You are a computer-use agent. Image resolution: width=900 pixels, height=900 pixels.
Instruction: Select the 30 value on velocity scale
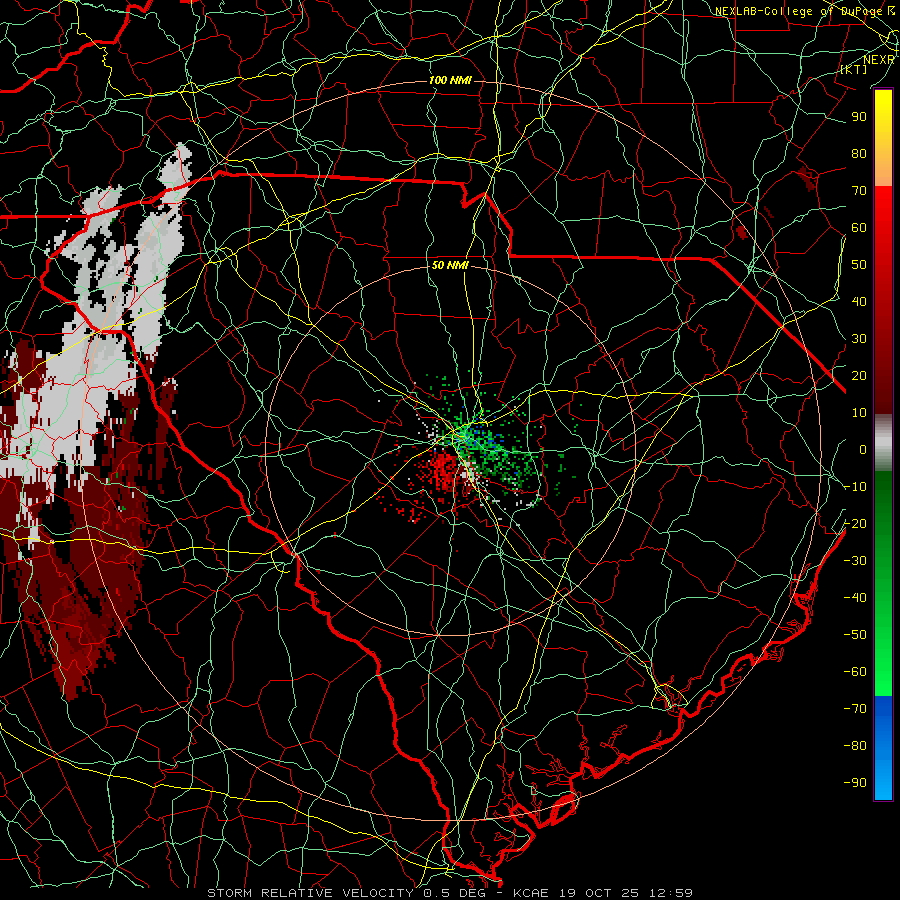tap(859, 339)
